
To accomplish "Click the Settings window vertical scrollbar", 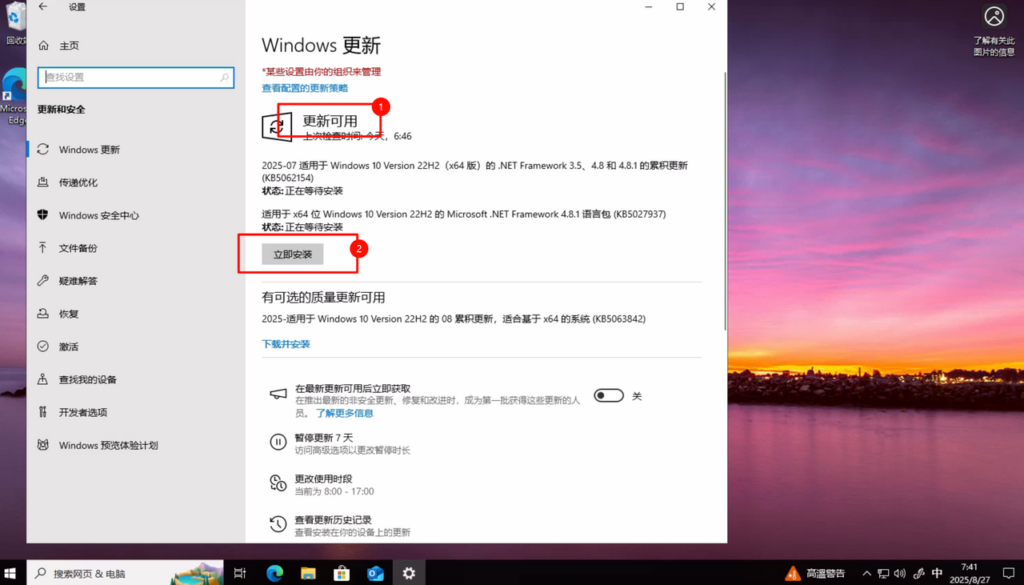I will tap(722, 300).
